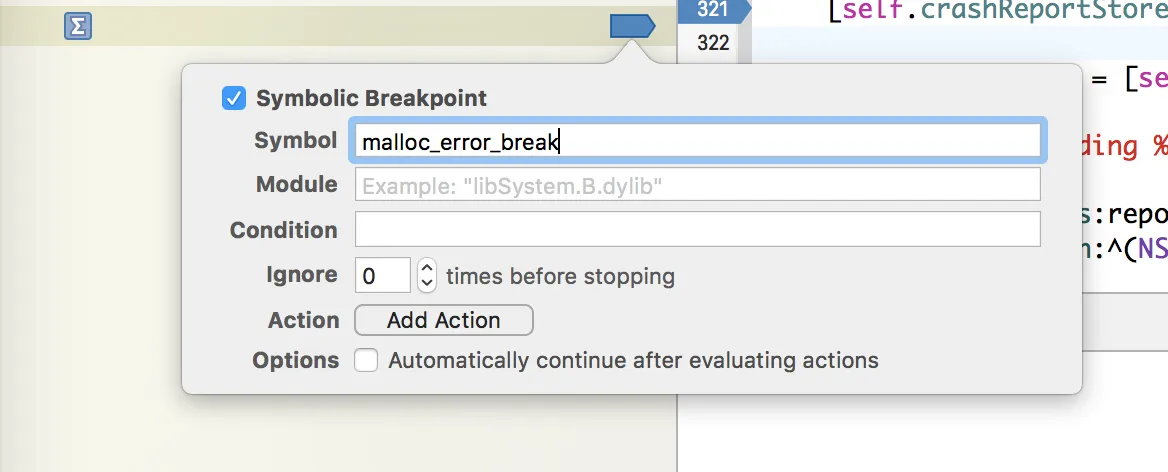Click into the Condition field
Viewport: 1168px width, 472px height.
tap(697, 230)
